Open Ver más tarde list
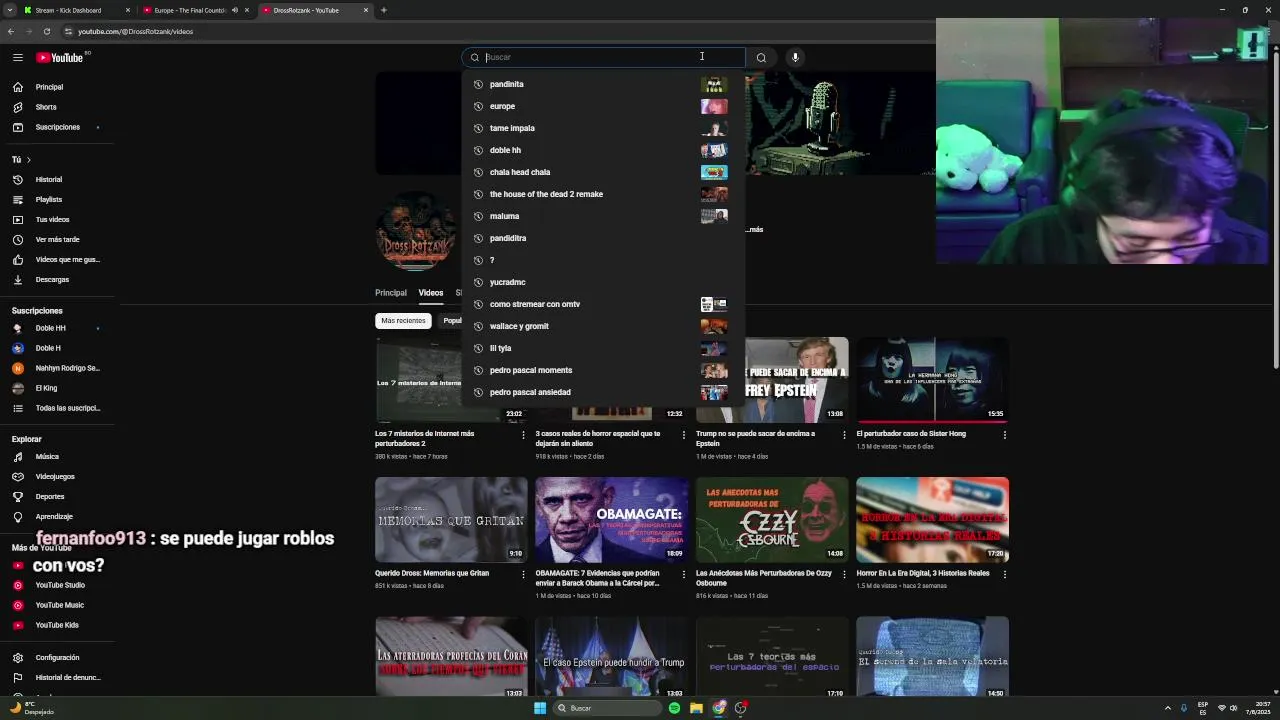This screenshot has height=720, width=1280. [x=57, y=239]
